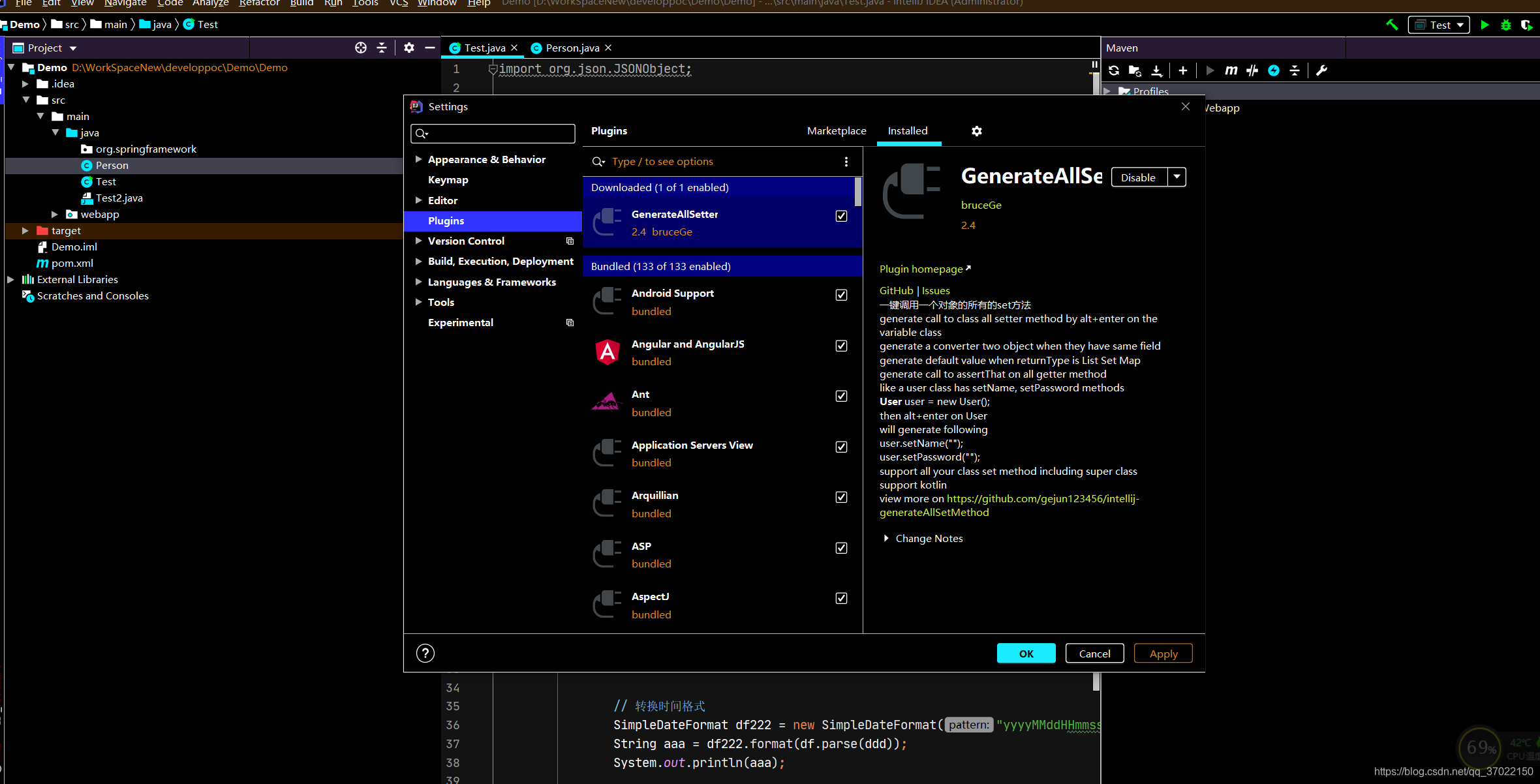1540x784 pixels.
Task: Open the Person.java editor tab
Action: pyautogui.click(x=572, y=48)
